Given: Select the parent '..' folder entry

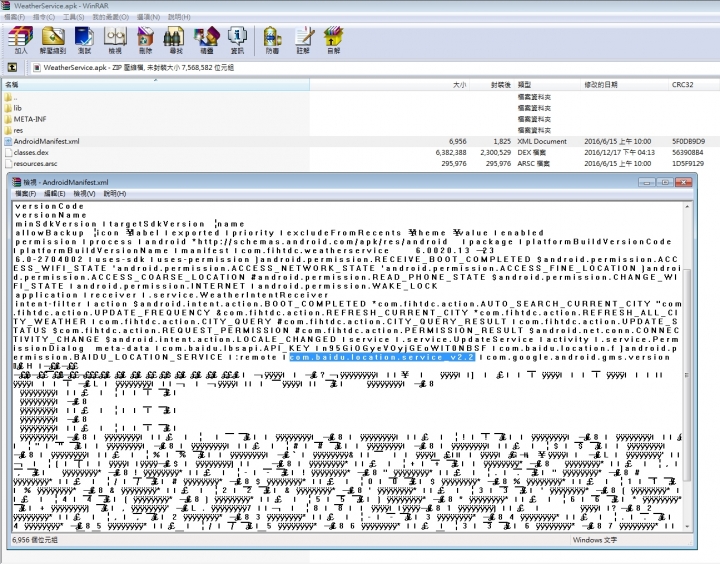Looking at the screenshot, I should coord(8,97).
